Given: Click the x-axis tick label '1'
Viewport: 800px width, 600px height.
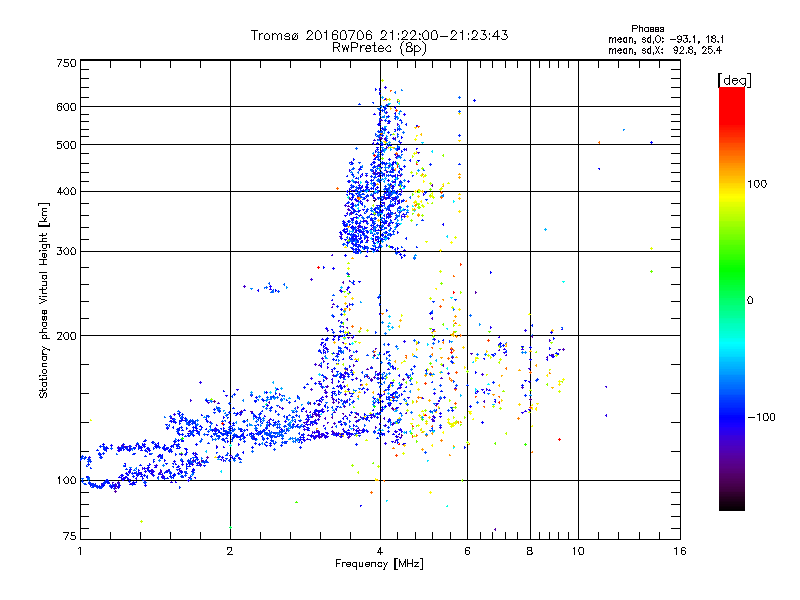Looking at the screenshot, I should pyautogui.click(x=80, y=551).
